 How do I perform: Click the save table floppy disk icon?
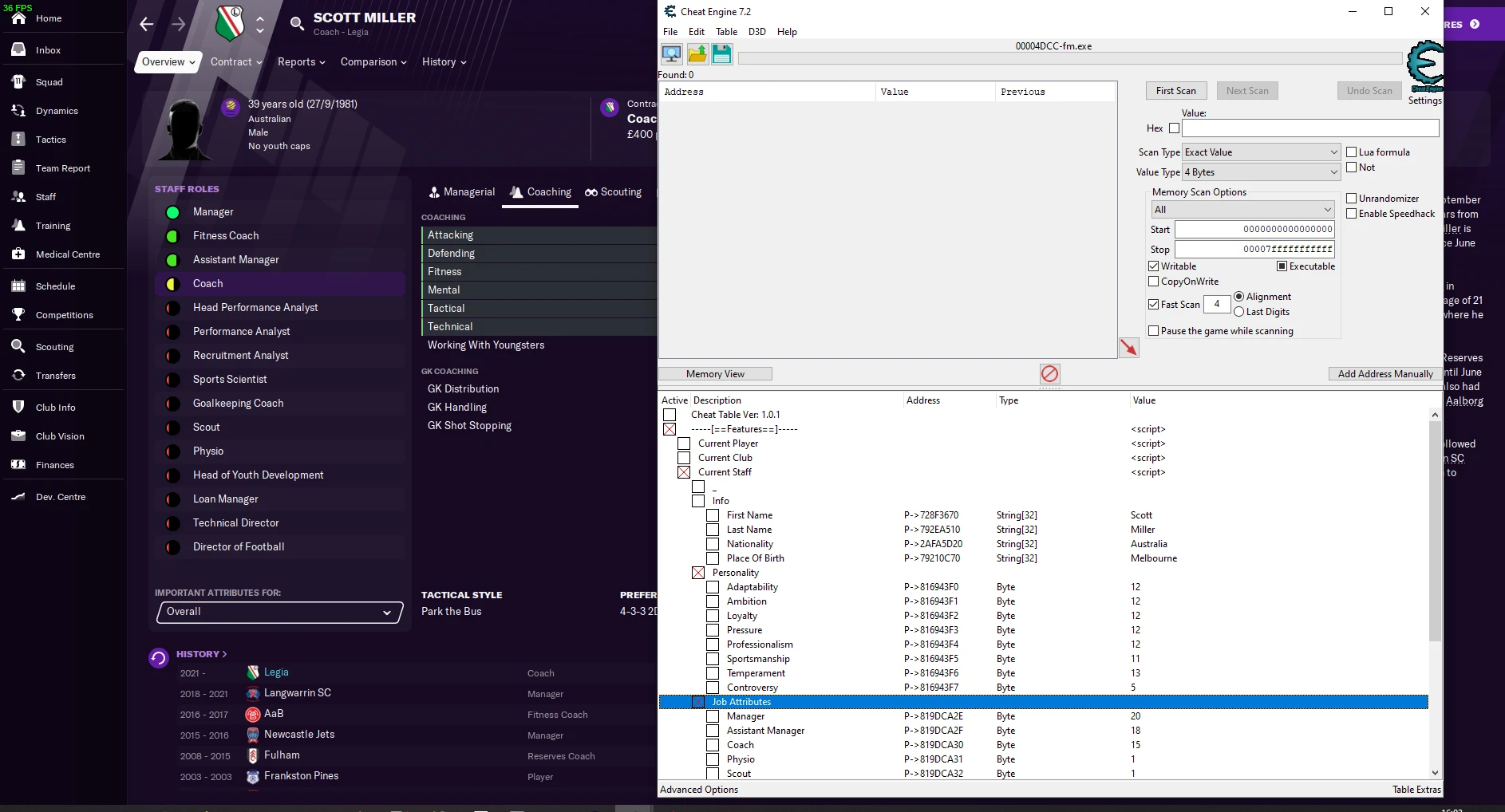(721, 54)
